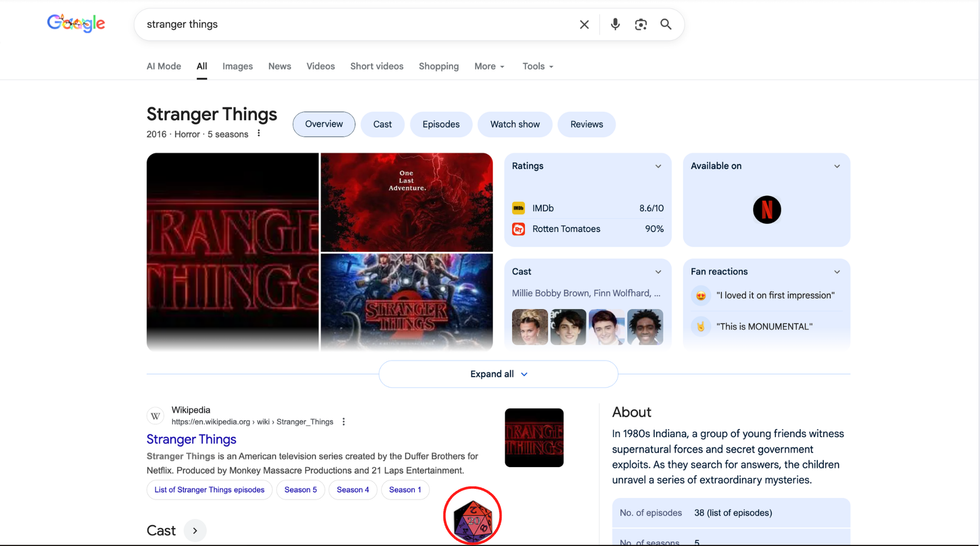Click the Google logo
The image size is (980, 546).
pyautogui.click(x=76, y=24)
